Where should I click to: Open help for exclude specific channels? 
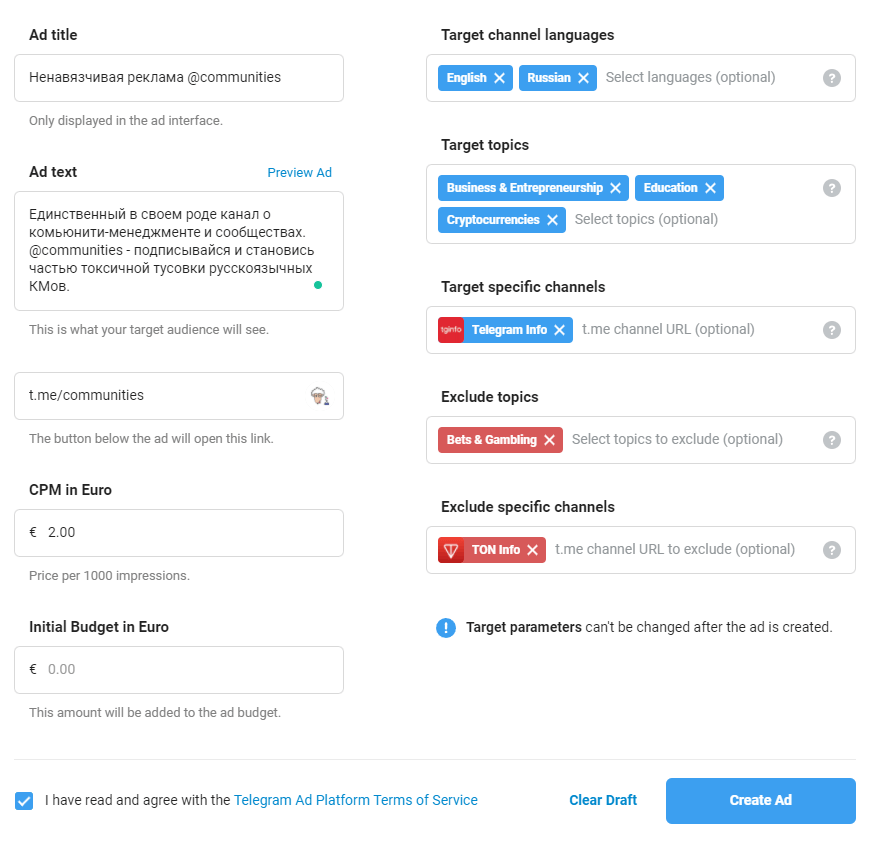[x=832, y=550]
